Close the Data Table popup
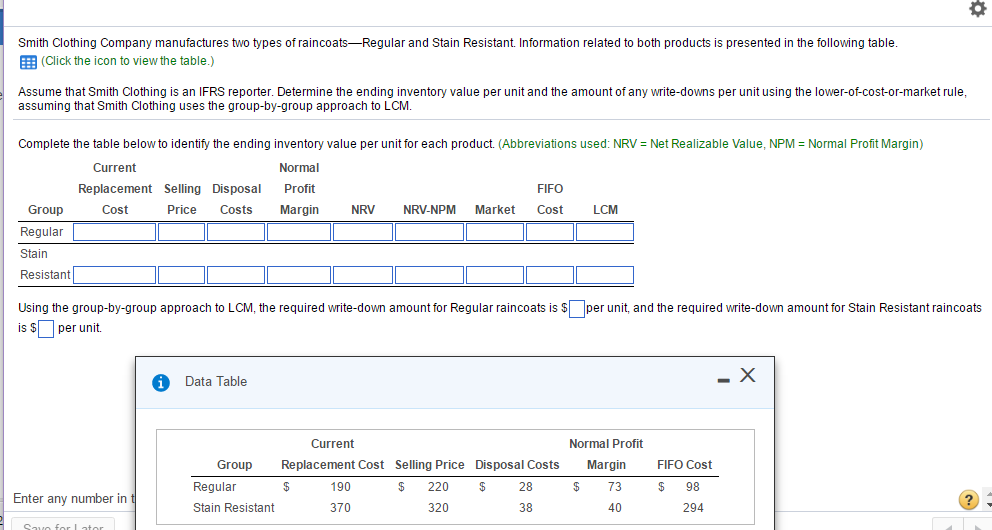 [x=747, y=375]
